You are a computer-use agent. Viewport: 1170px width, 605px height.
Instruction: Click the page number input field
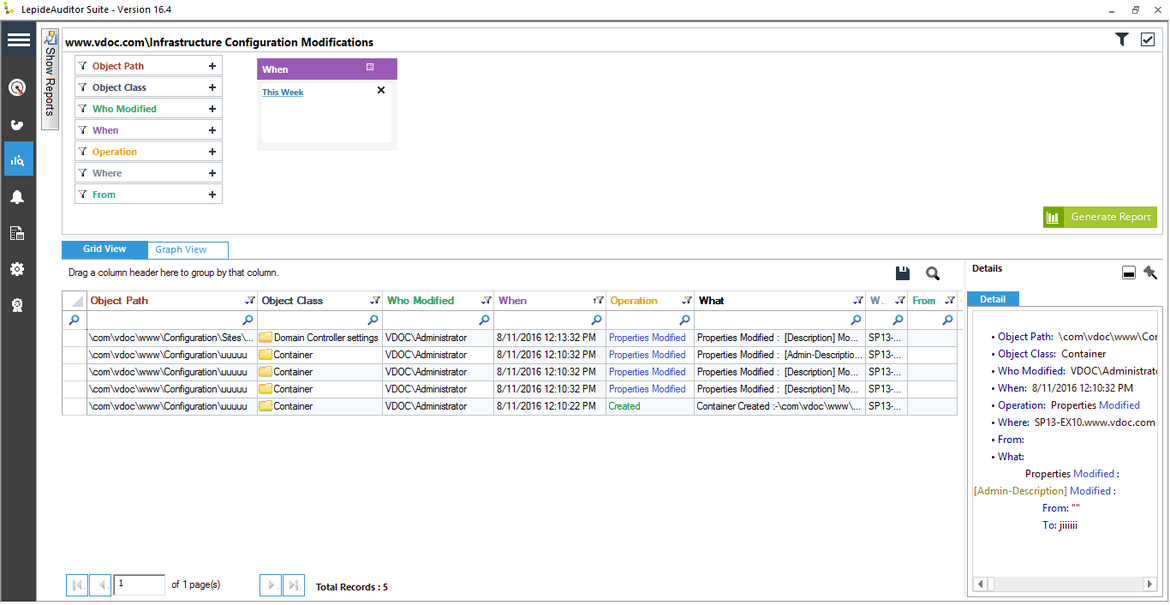pos(140,585)
